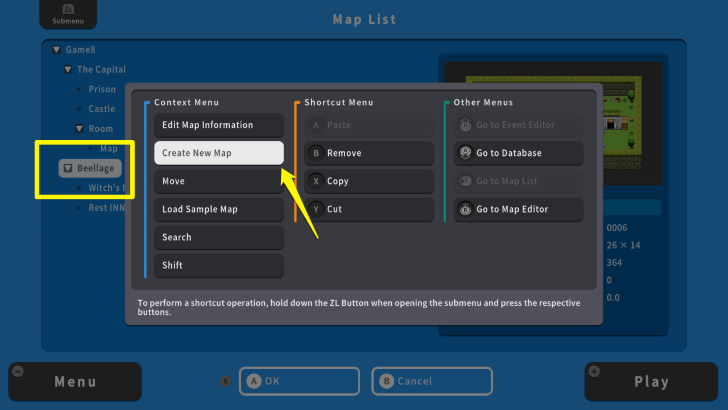This screenshot has width=728, height=410.
Task: Open Go to Database menu entry
Action: [x=519, y=153]
